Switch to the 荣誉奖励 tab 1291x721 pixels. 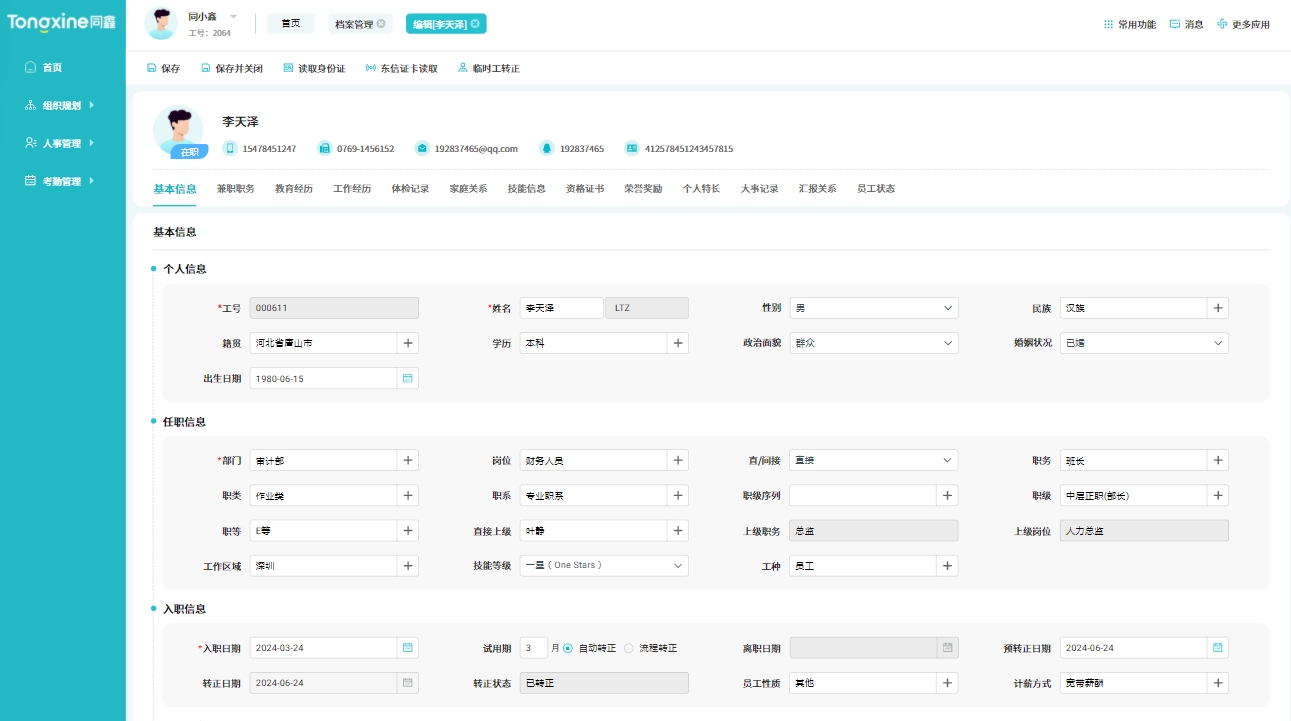(643, 188)
